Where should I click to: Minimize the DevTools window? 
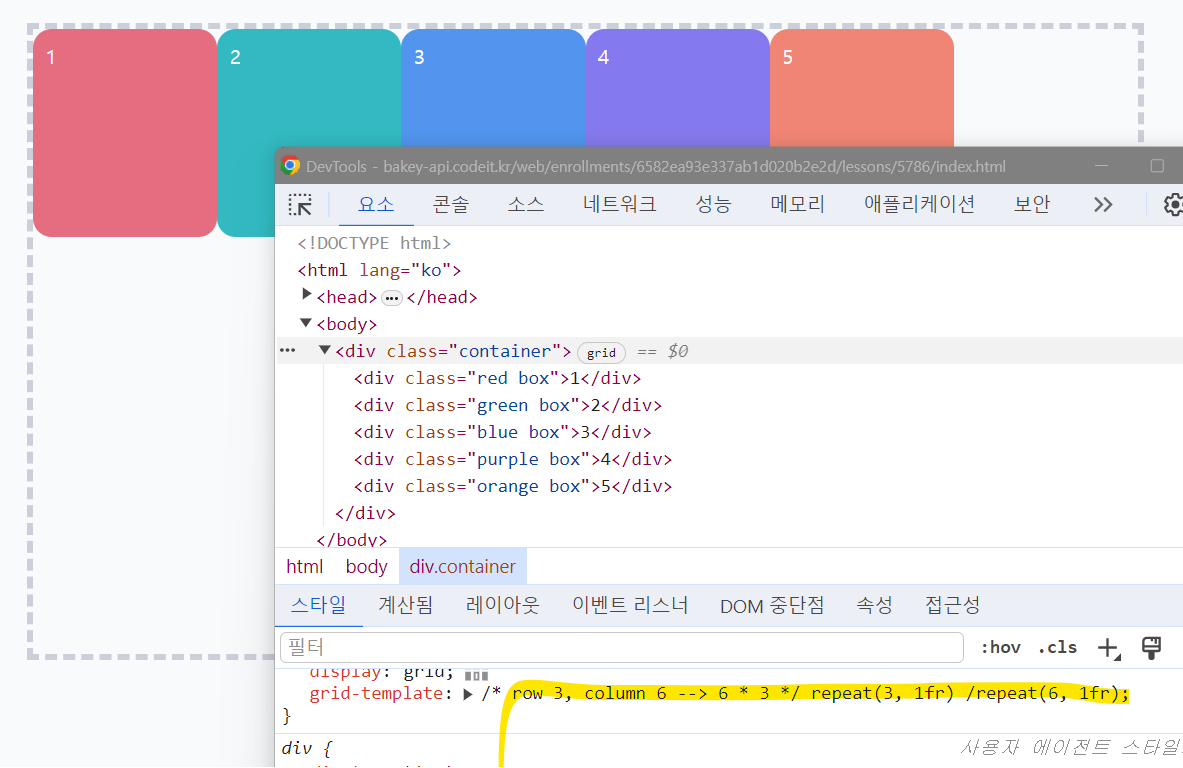point(1102,166)
